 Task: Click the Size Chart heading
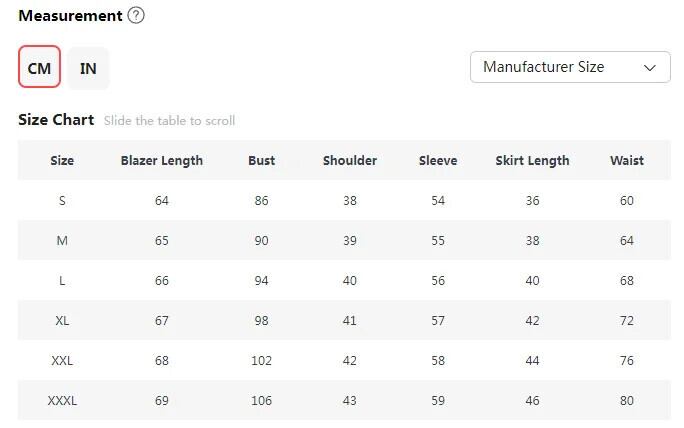point(56,120)
